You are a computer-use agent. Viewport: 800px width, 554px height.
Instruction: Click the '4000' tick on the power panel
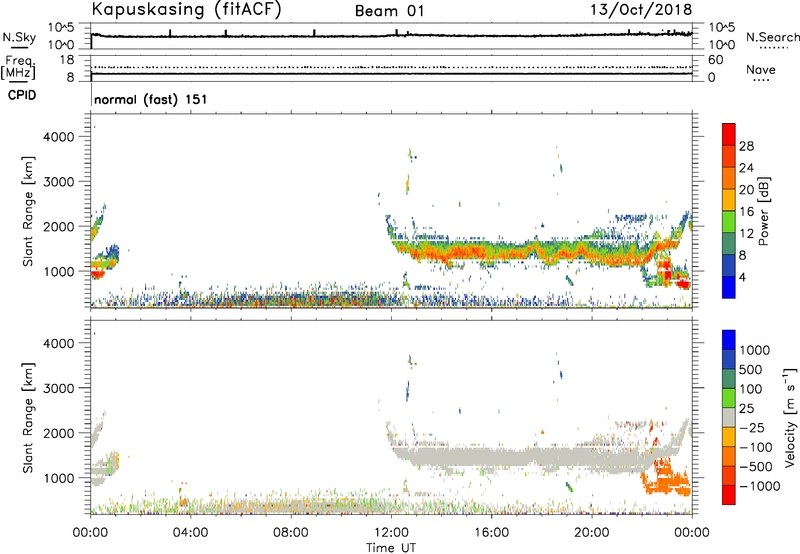click(x=59, y=137)
